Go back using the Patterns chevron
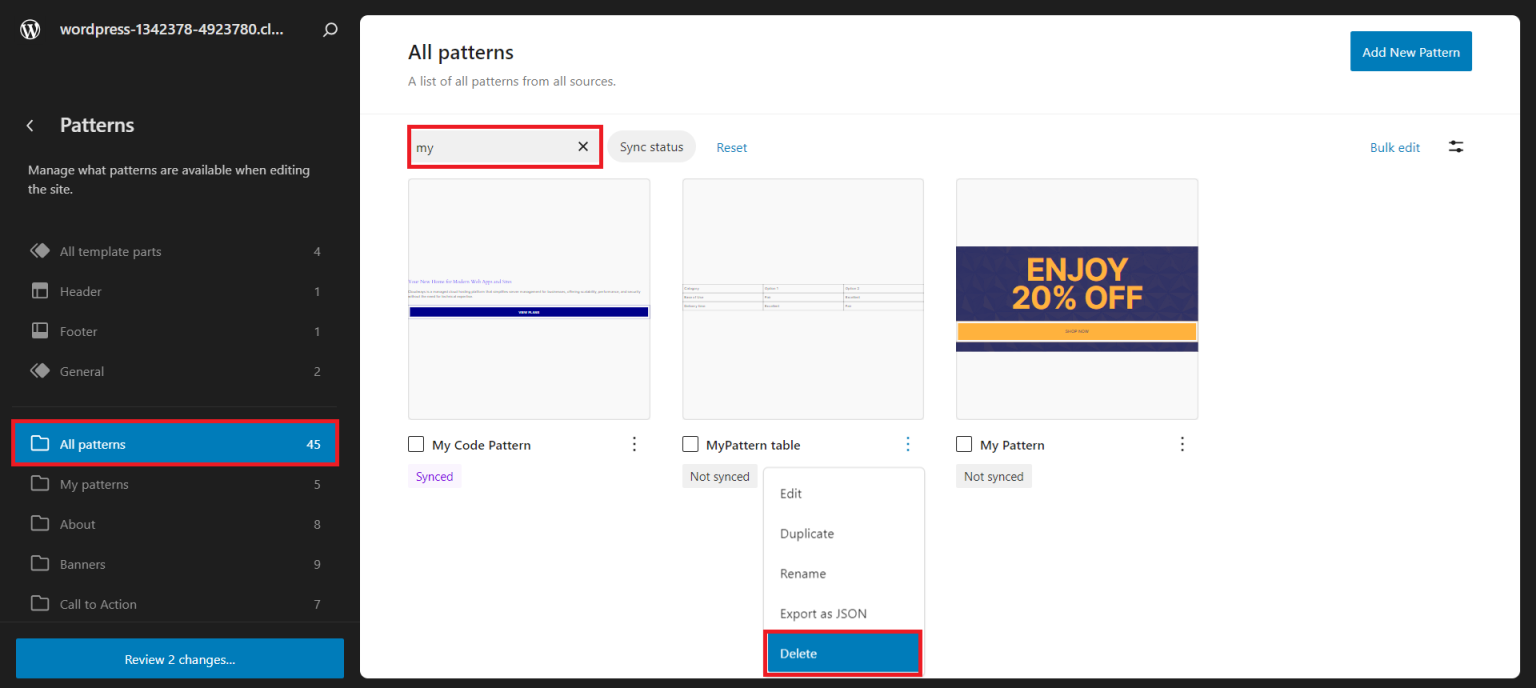Image resolution: width=1536 pixels, height=688 pixels. click(x=30, y=125)
